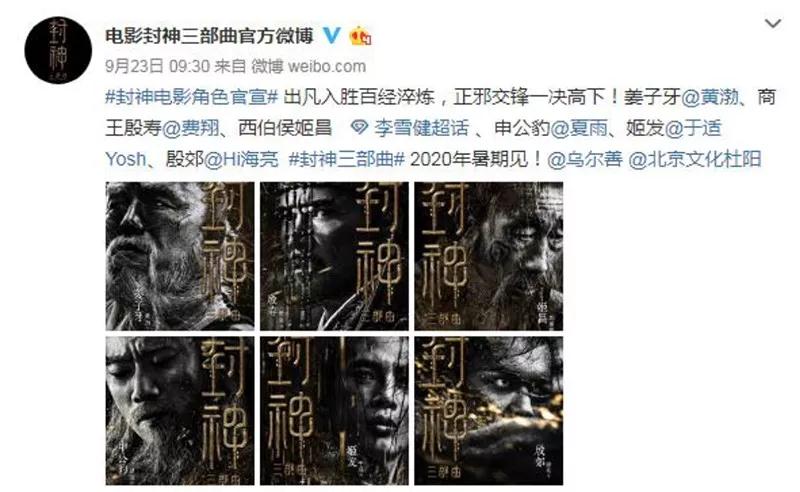The height and width of the screenshot is (492, 800).
Task: Open account name 电影封神三部曲官方微博
Action: pyautogui.click(x=209, y=36)
